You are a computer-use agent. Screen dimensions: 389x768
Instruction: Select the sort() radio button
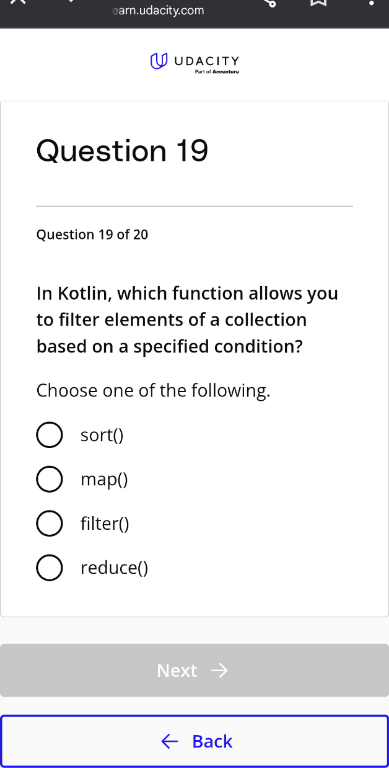[49, 434]
